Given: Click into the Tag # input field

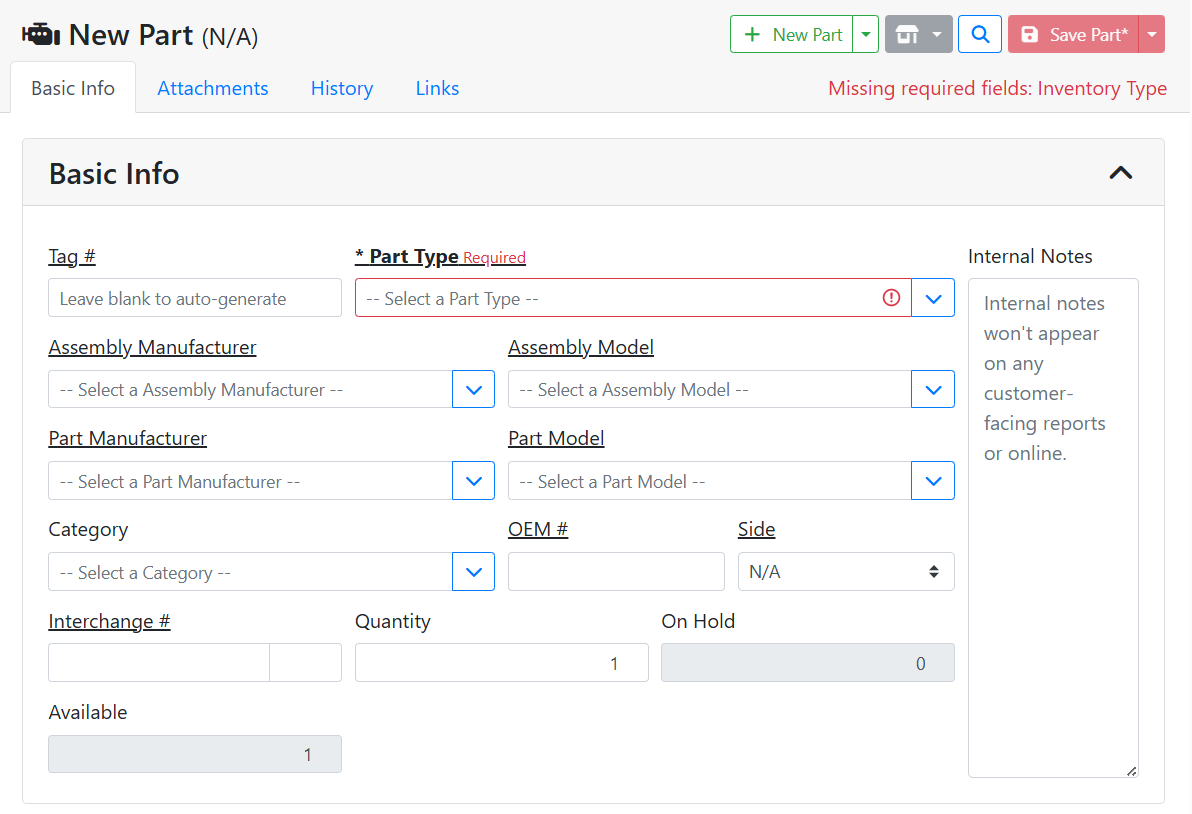Looking at the screenshot, I should [x=195, y=298].
